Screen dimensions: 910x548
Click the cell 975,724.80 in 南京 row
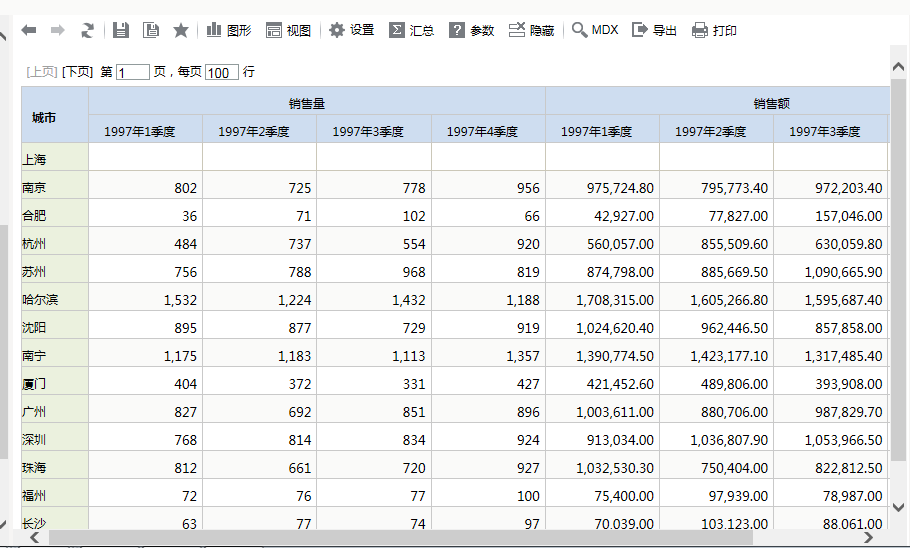coord(602,185)
